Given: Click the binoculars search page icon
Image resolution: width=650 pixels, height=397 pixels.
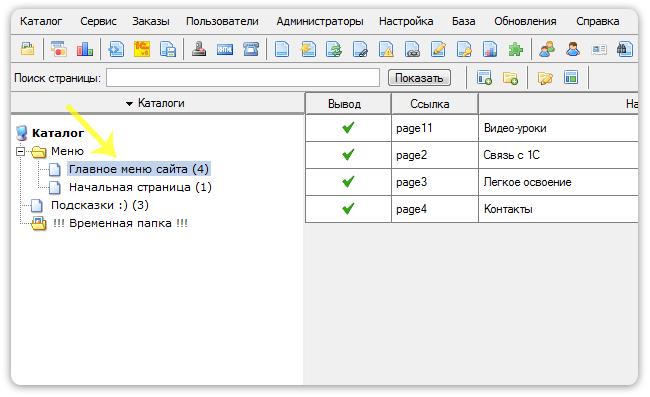Looking at the screenshot, I should [x=625, y=49].
